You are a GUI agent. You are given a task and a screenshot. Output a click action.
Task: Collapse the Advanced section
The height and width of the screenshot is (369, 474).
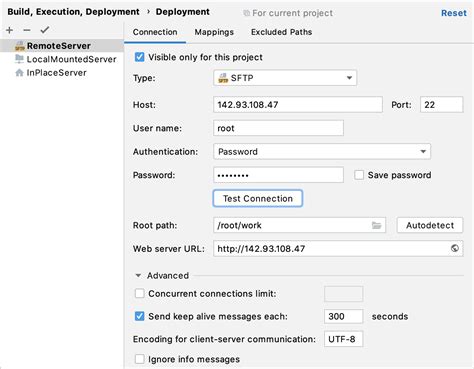click(x=138, y=276)
